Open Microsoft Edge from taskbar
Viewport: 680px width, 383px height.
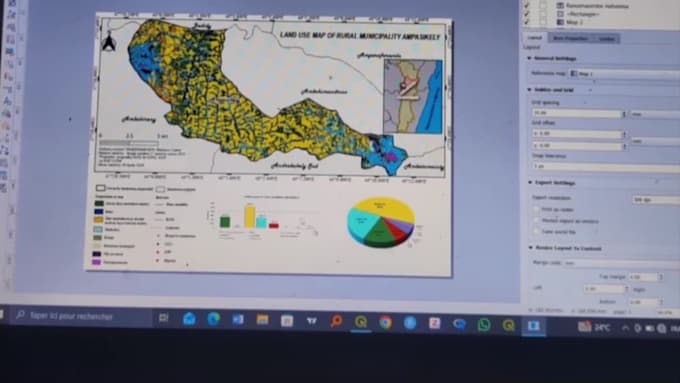click(213, 319)
